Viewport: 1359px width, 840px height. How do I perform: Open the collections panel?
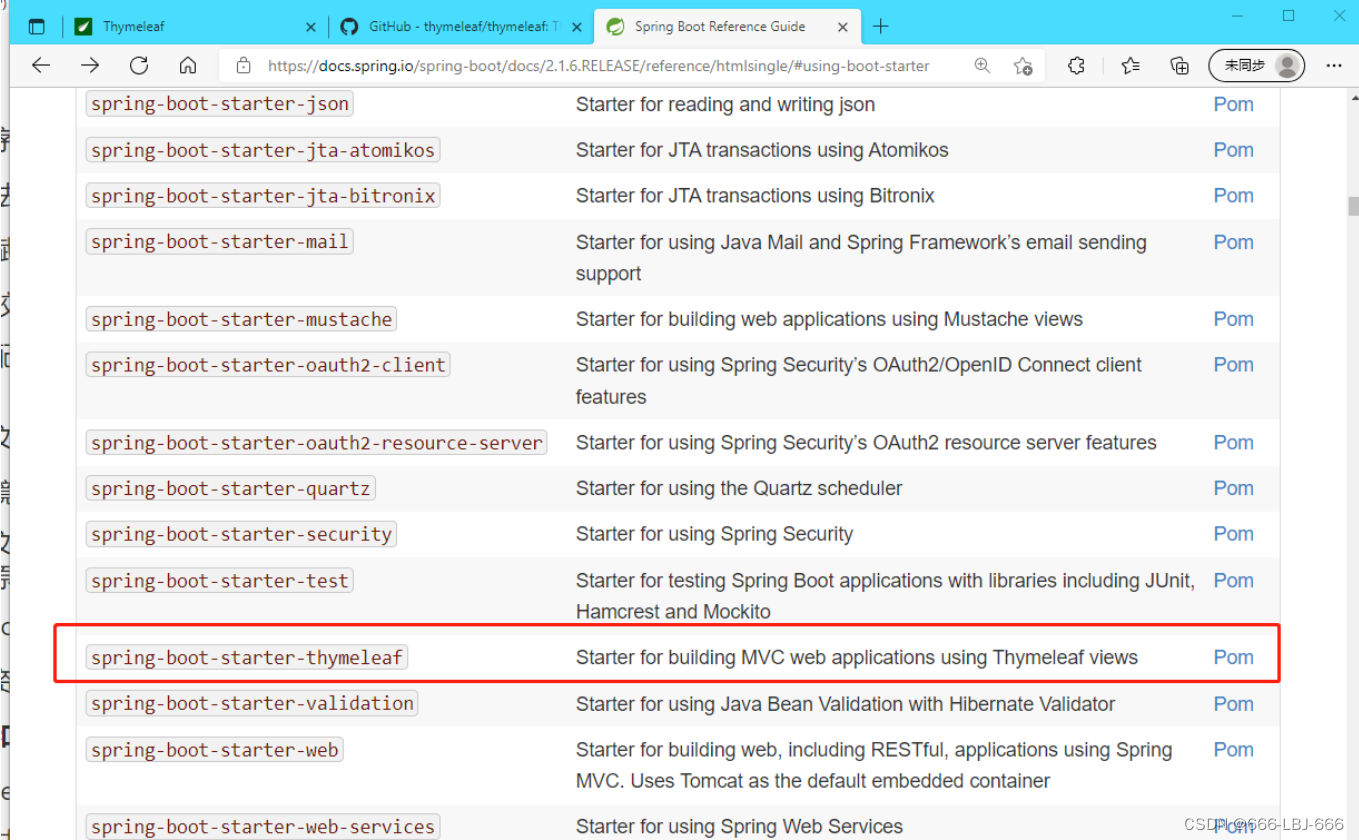pyautogui.click(x=1179, y=66)
